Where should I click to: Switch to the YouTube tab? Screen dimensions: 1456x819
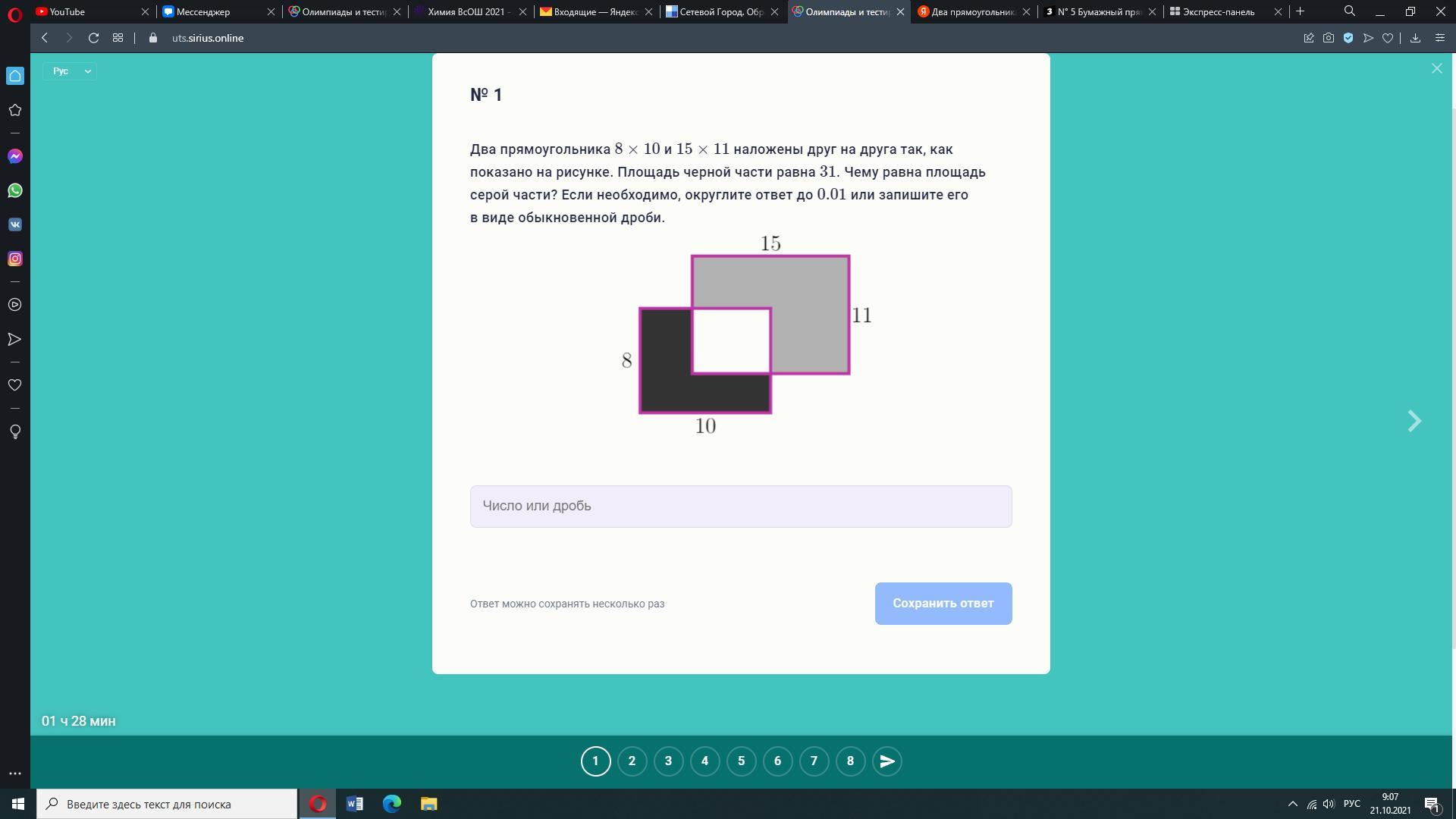click(x=83, y=11)
